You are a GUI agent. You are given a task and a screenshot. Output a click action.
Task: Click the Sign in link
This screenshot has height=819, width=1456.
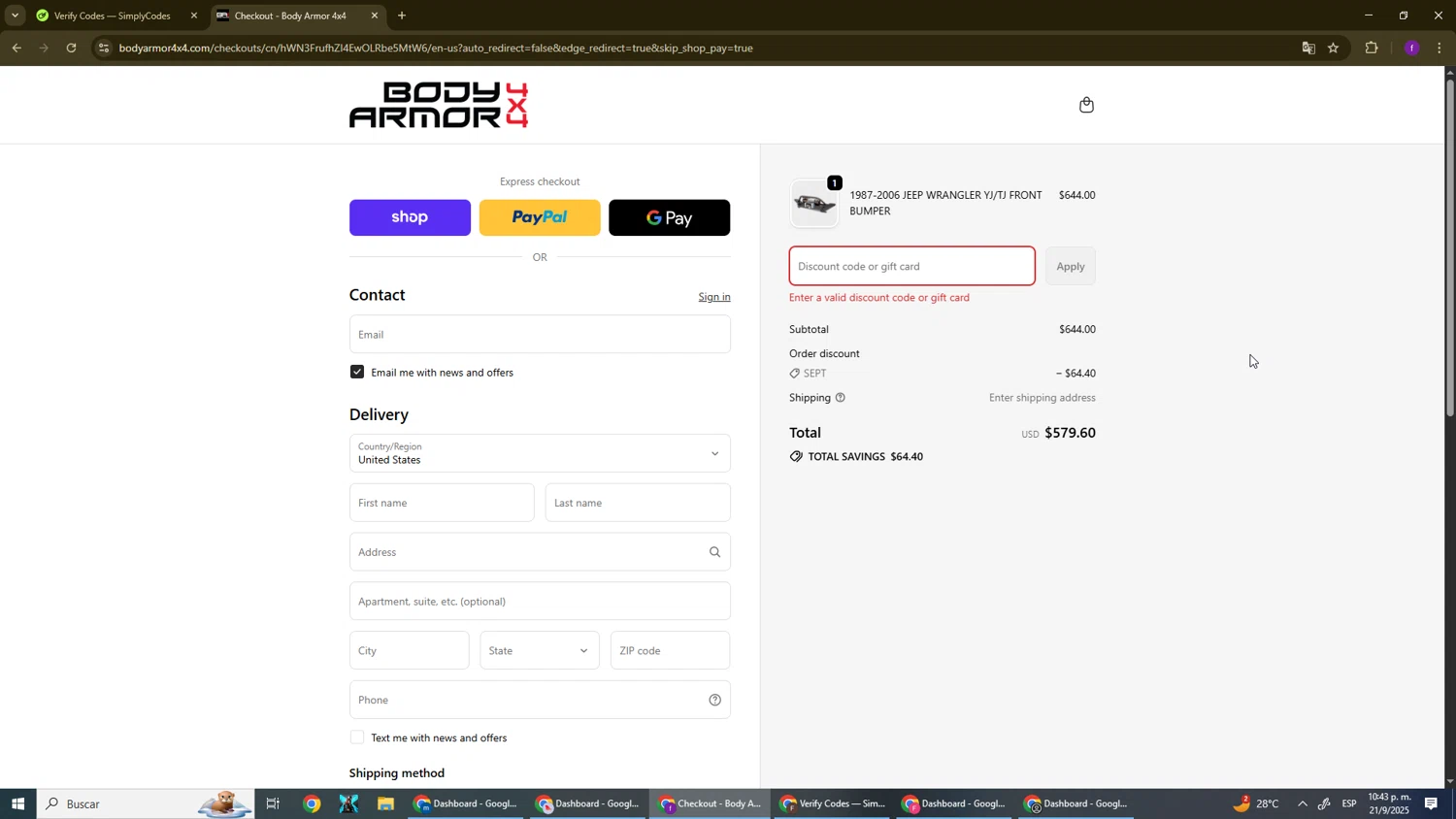pyautogui.click(x=714, y=297)
